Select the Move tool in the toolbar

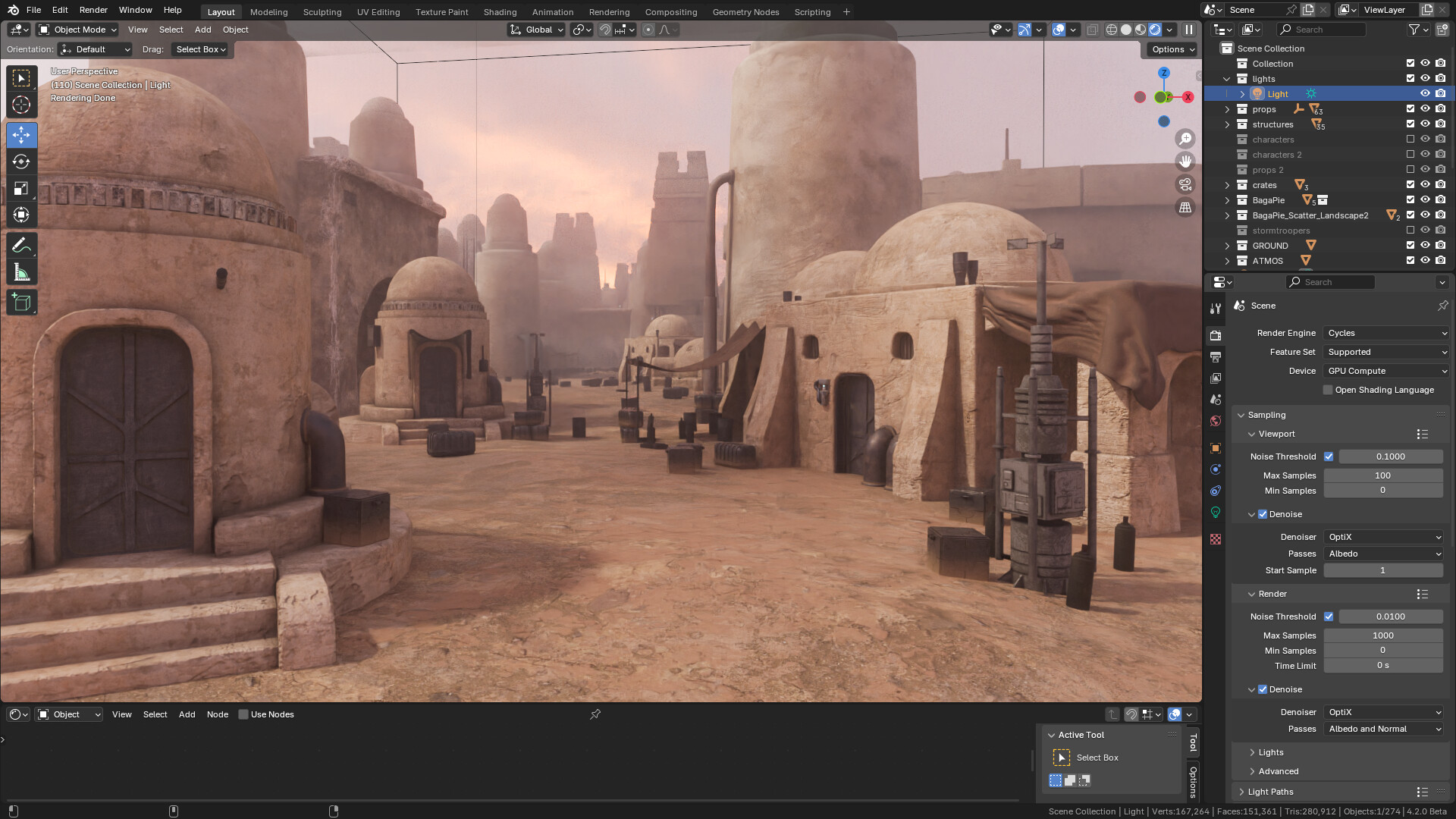pyautogui.click(x=21, y=135)
